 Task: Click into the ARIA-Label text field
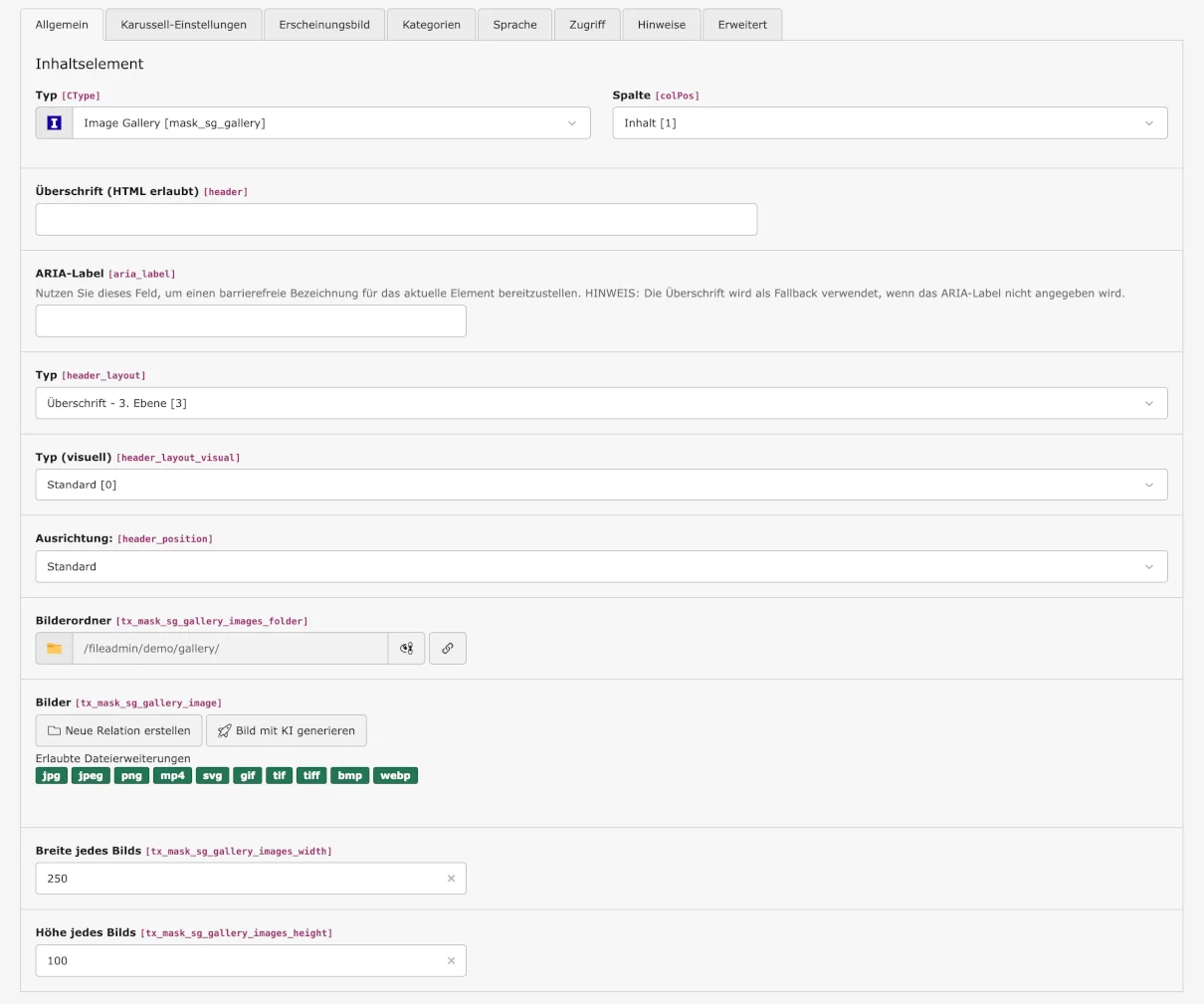[x=251, y=321]
